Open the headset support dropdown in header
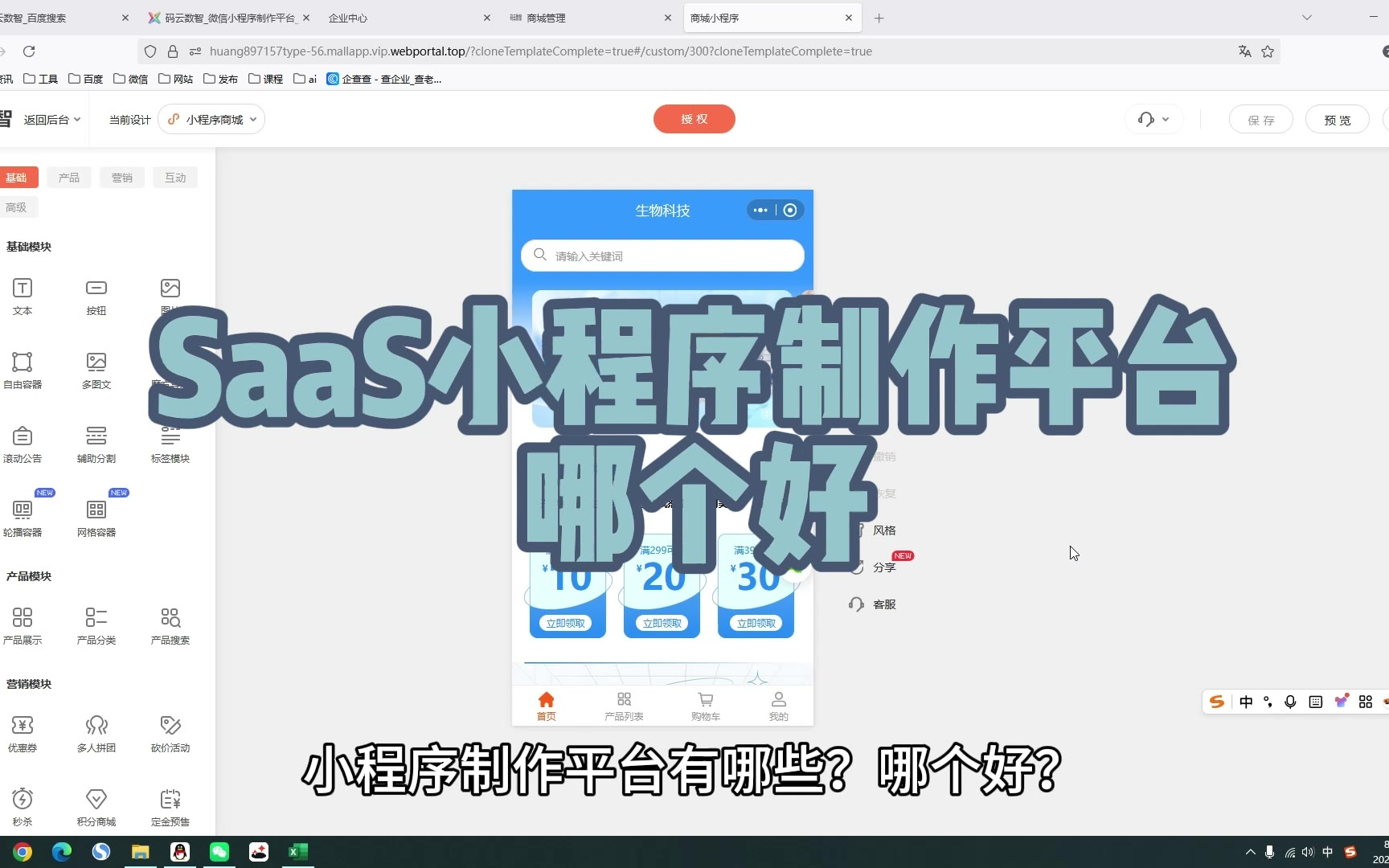 click(x=1153, y=120)
